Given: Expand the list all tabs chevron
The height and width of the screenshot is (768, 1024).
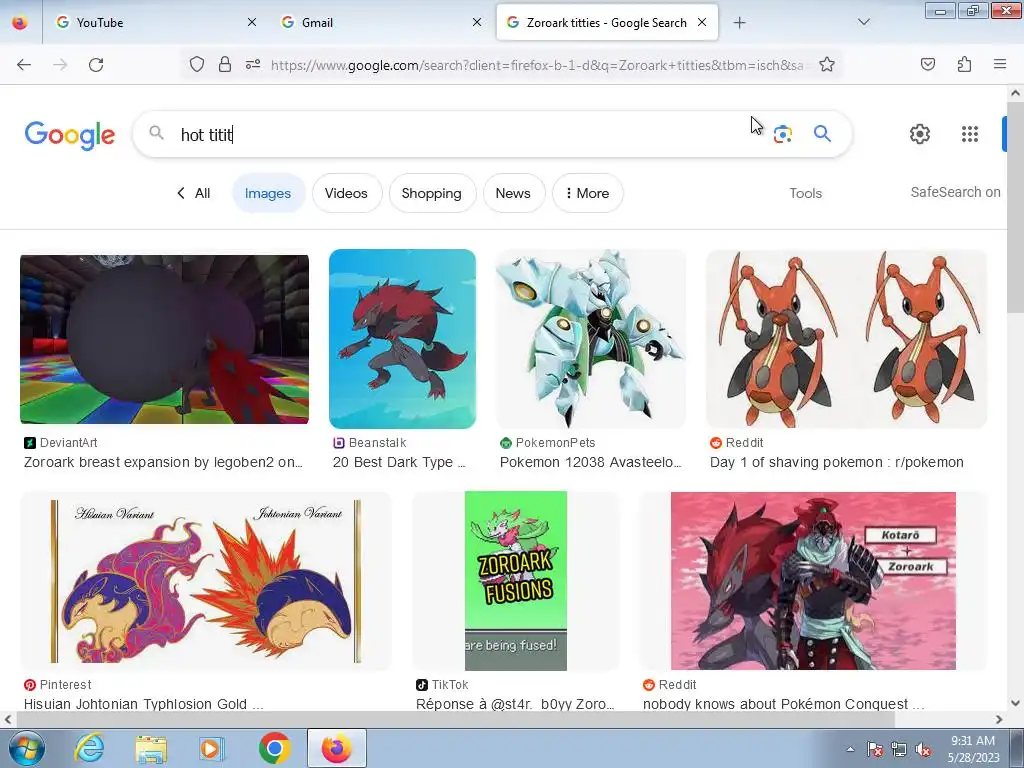Looking at the screenshot, I should click(x=863, y=22).
